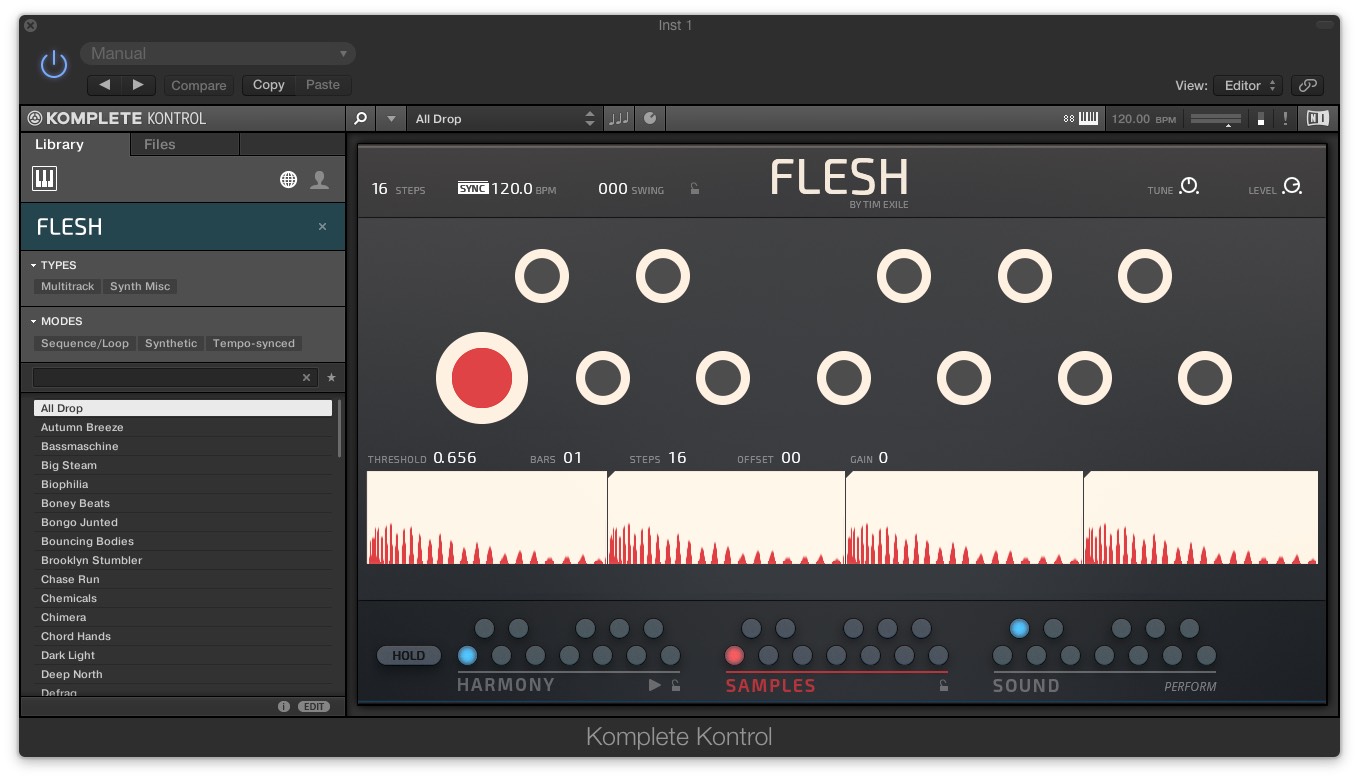
Task: Toggle the Multitrack type tag
Action: (x=67, y=286)
